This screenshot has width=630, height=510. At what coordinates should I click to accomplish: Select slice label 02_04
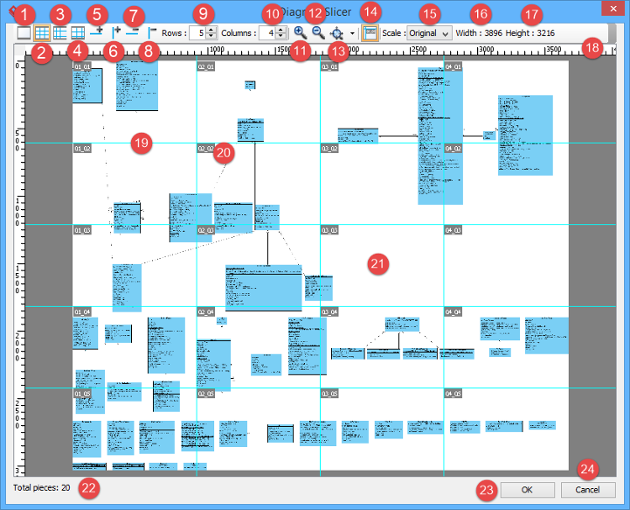click(x=206, y=312)
